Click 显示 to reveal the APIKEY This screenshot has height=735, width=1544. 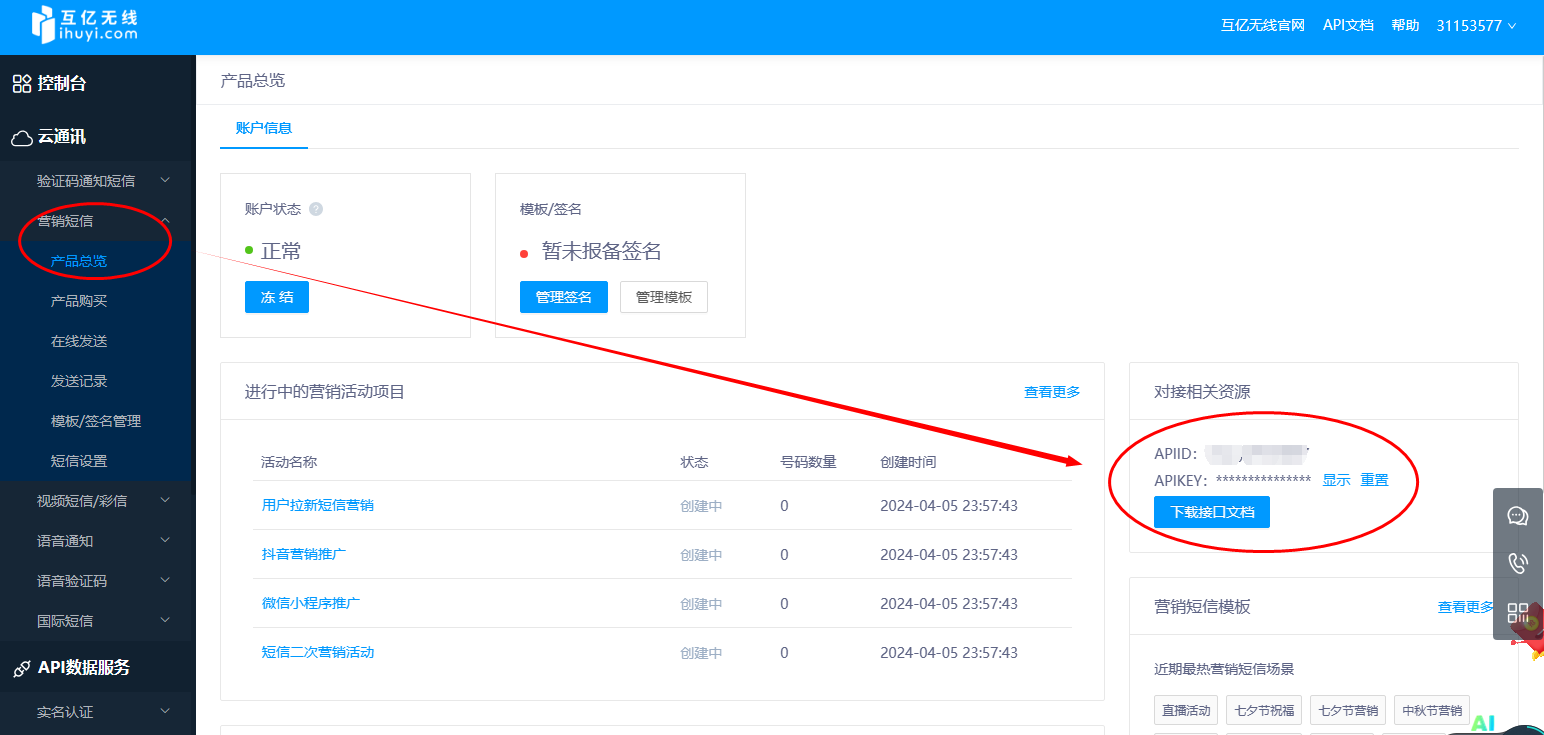point(1336,480)
